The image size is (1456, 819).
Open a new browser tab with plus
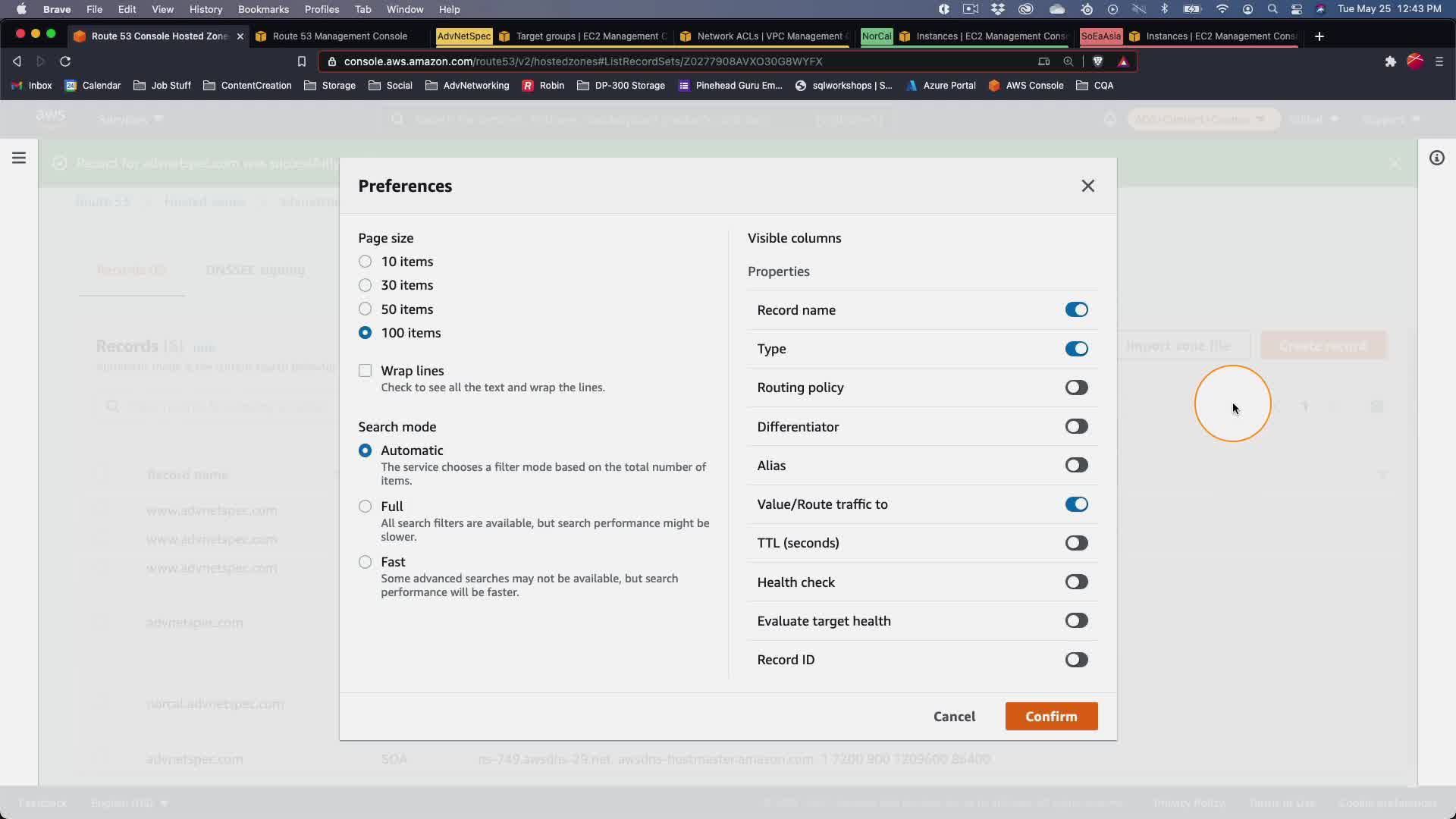[x=1319, y=36]
